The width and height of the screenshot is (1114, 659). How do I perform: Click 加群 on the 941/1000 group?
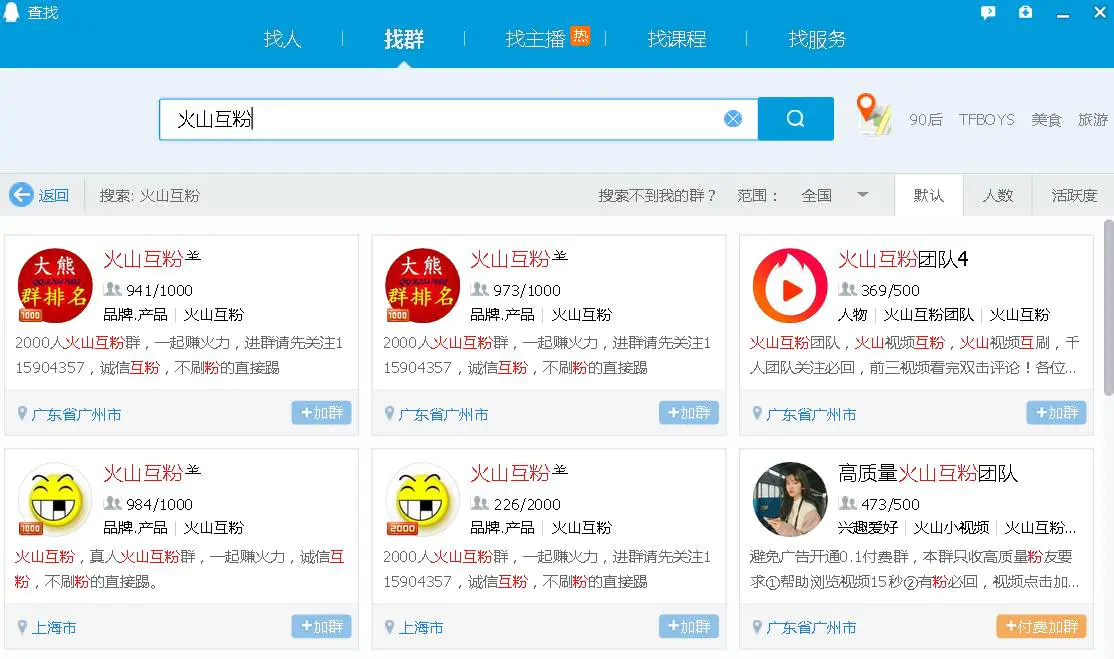click(321, 413)
